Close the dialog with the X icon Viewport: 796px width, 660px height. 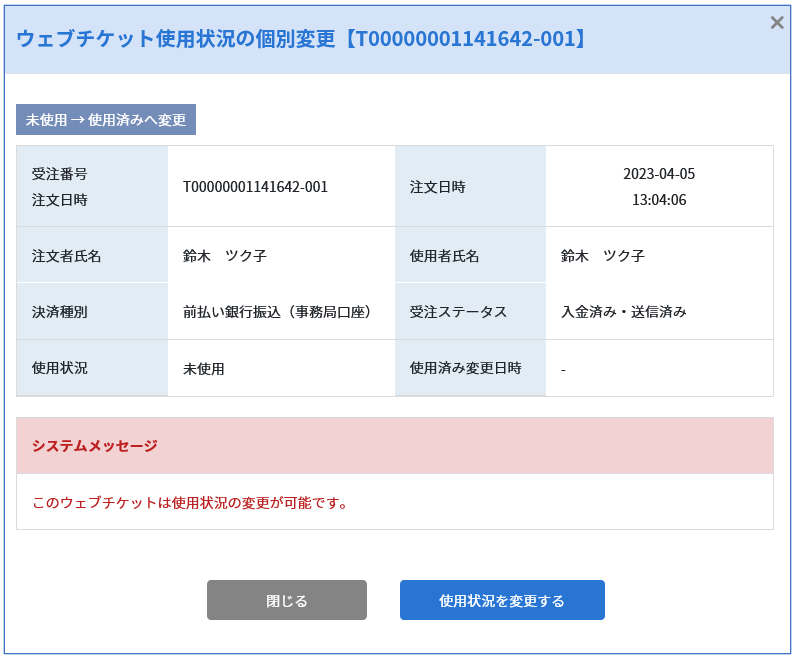(x=776, y=22)
